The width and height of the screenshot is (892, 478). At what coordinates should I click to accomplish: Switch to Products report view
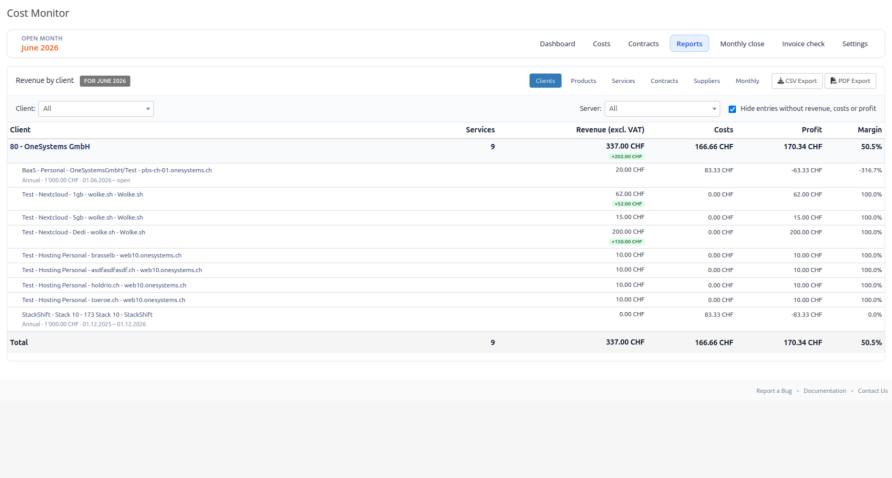tap(583, 81)
